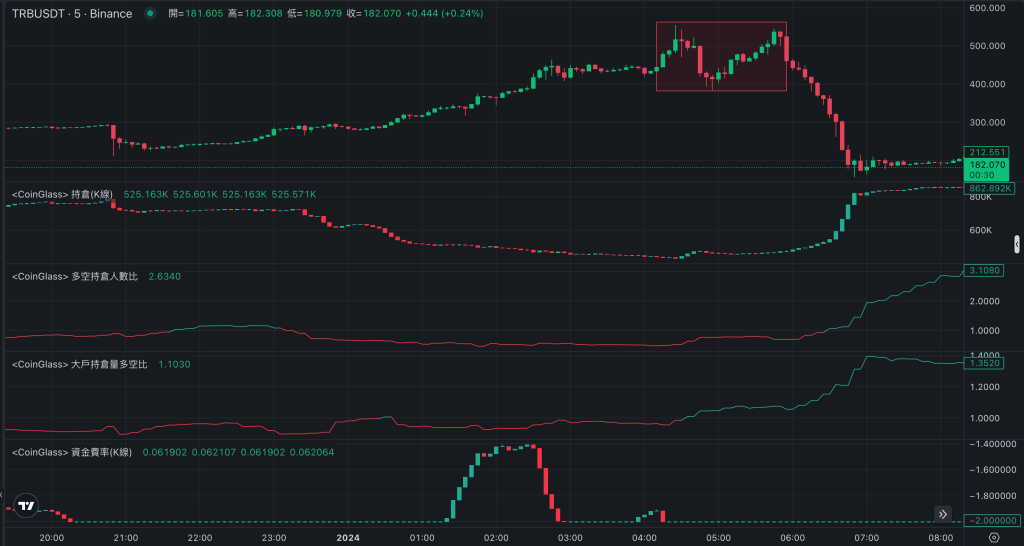Expand the left edge toolbar handle

[x=3, y=497]
